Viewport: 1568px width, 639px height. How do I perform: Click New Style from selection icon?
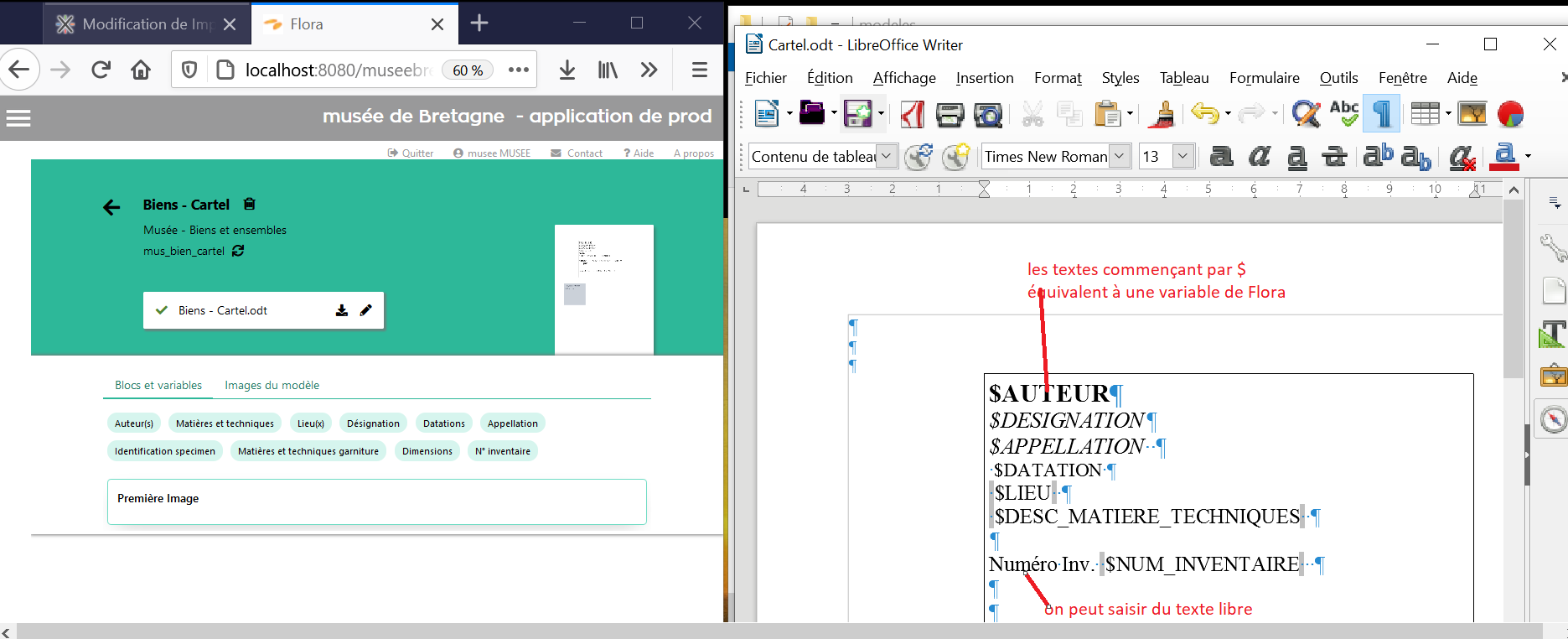[955, 157]
